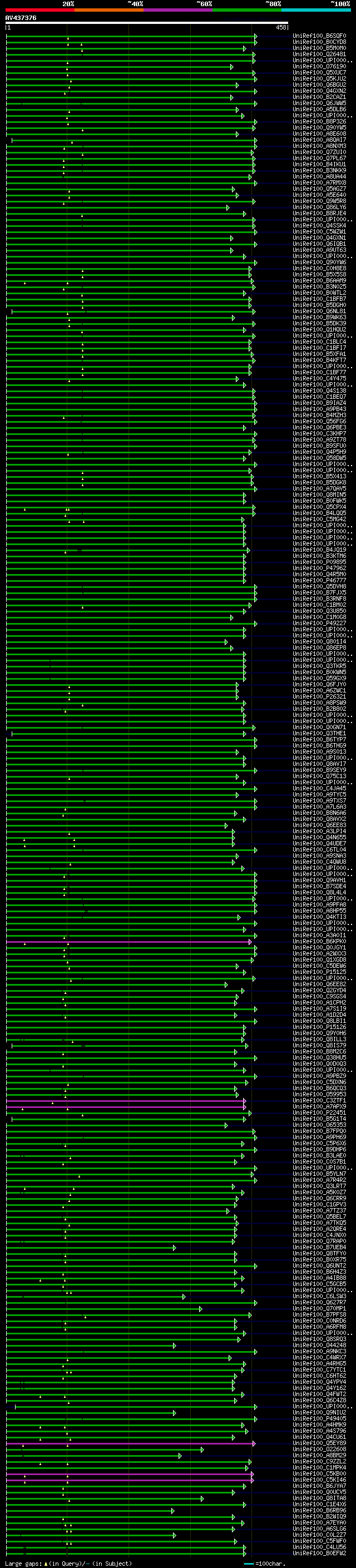Open the UniRef100_B0EFW2 hit link
This screenshot has height=1568, width=356.
(319, 1554)
